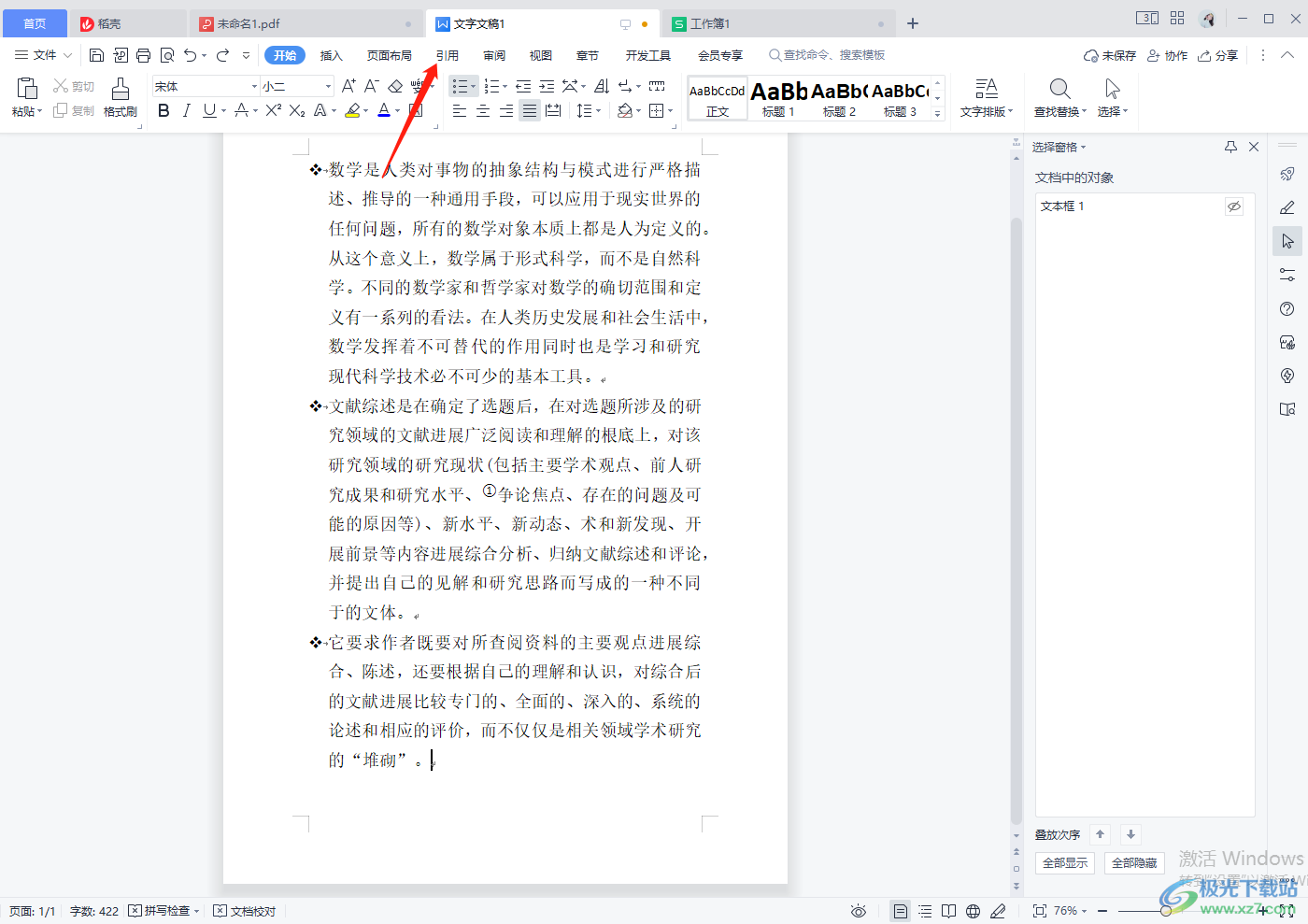Align text left
Viewport: 1308px width, 924px height.
tap(460, 110)
